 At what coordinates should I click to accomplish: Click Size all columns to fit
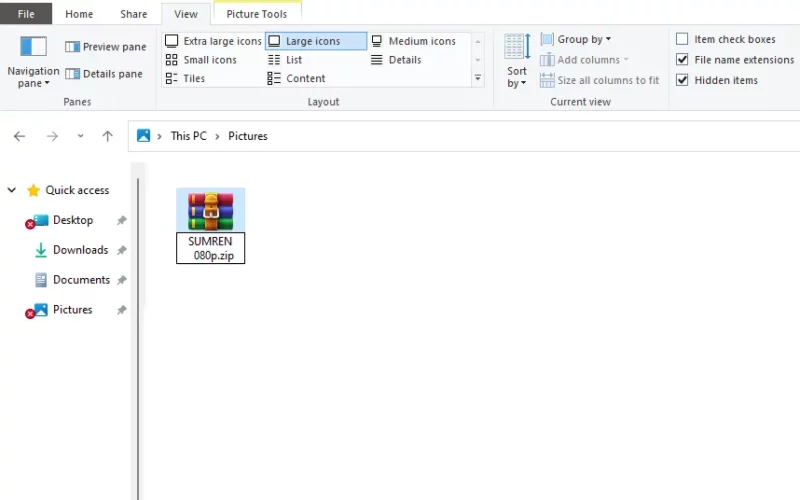[599, 80]
